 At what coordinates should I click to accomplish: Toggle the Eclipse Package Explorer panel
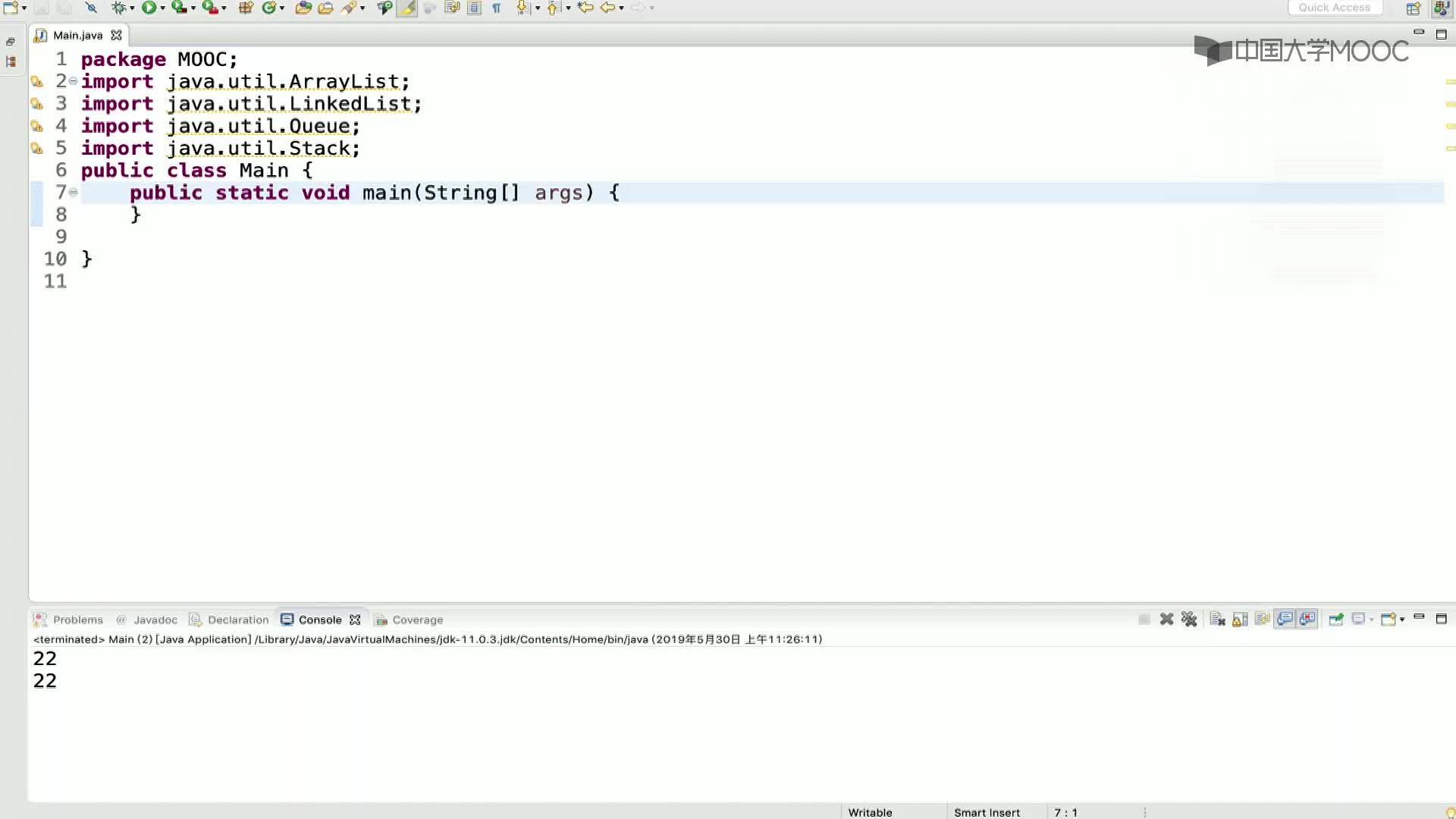[x=9, y=43]
